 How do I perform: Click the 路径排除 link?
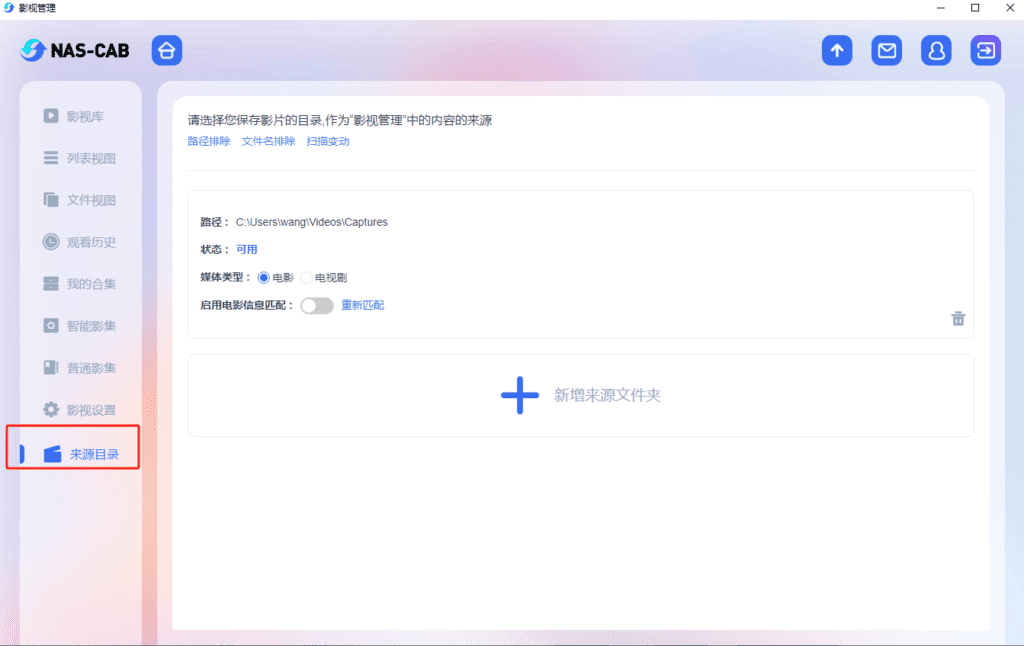click(x=209, y=141)
